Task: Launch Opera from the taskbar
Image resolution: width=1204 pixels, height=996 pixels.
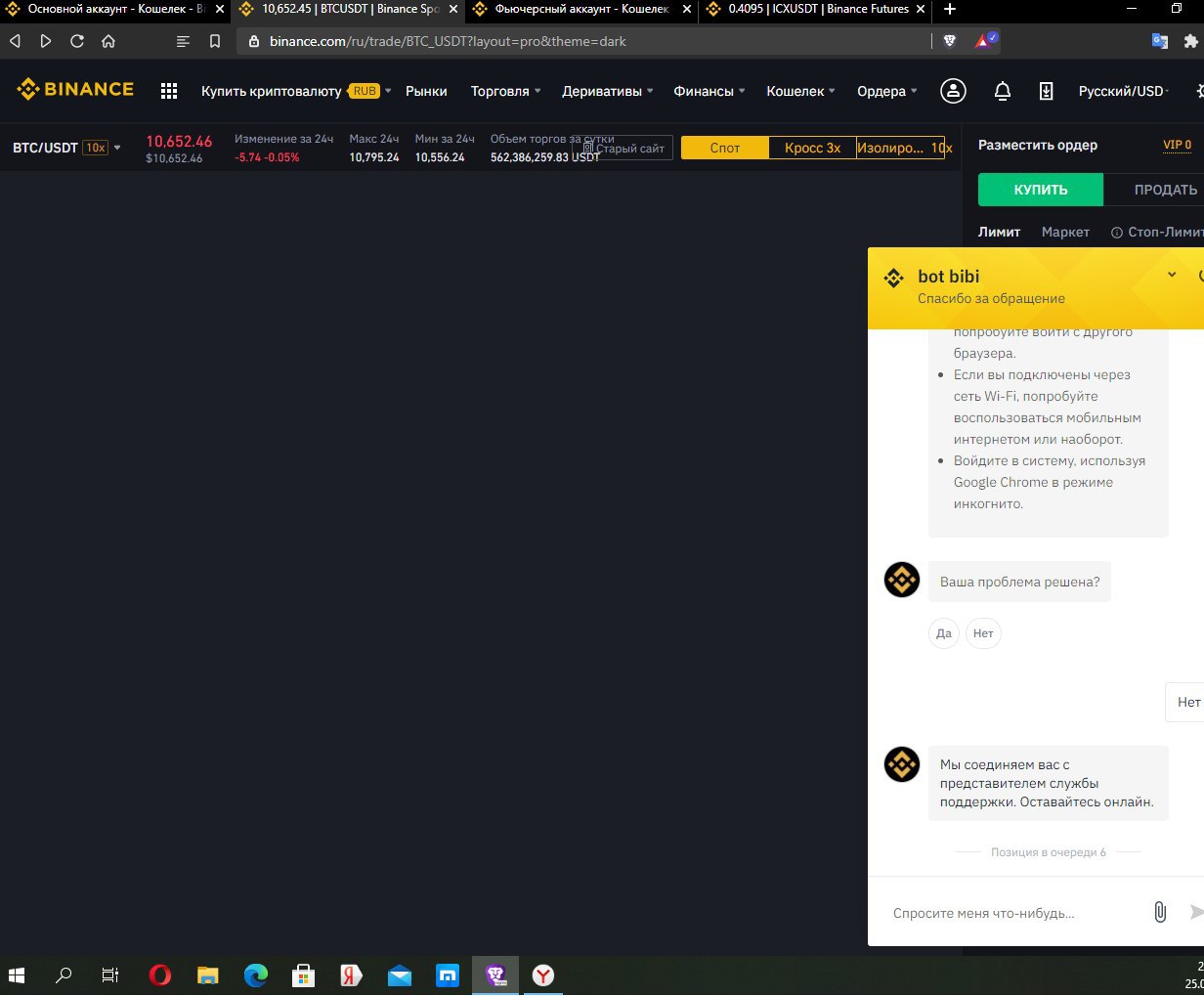Action: point(160,974)
